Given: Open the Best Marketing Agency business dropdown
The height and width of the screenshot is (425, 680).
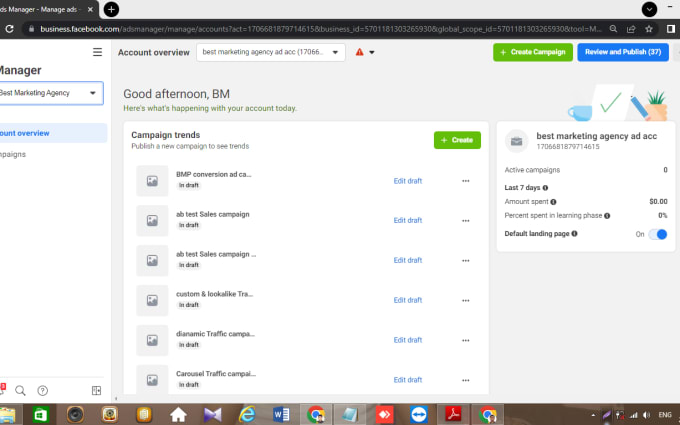Looking at the screenshot, I should [51, 93].
